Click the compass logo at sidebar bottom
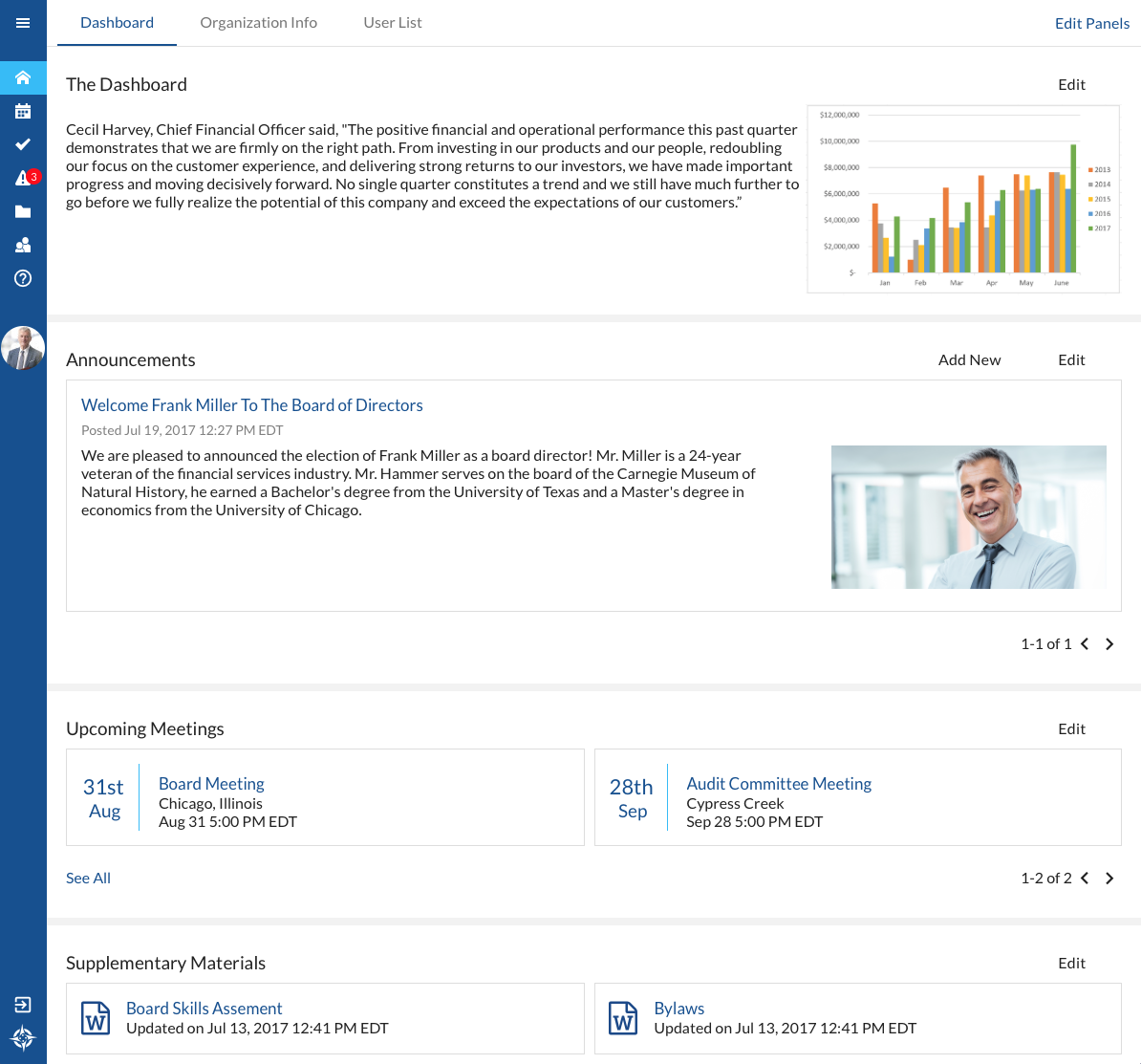This screenshot has height=1064, width=1141. tap(23, 1038)
